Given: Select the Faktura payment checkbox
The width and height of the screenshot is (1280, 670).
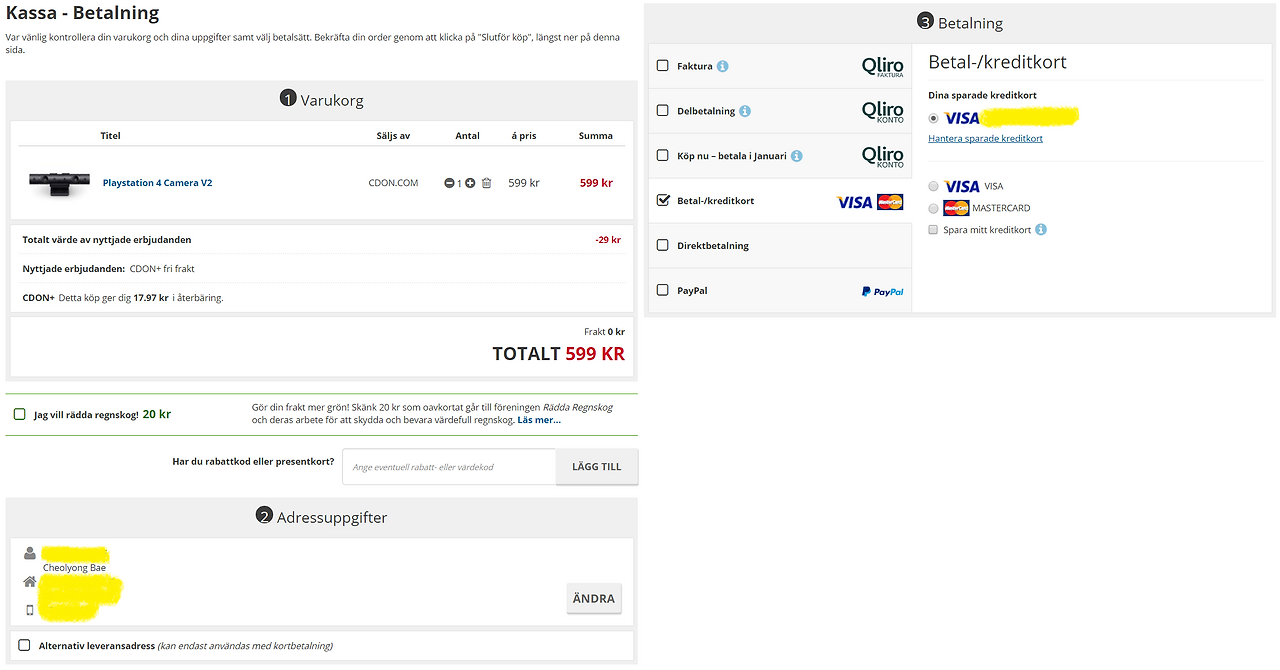Looking at the screenshot, I should [x=662, y=66].
